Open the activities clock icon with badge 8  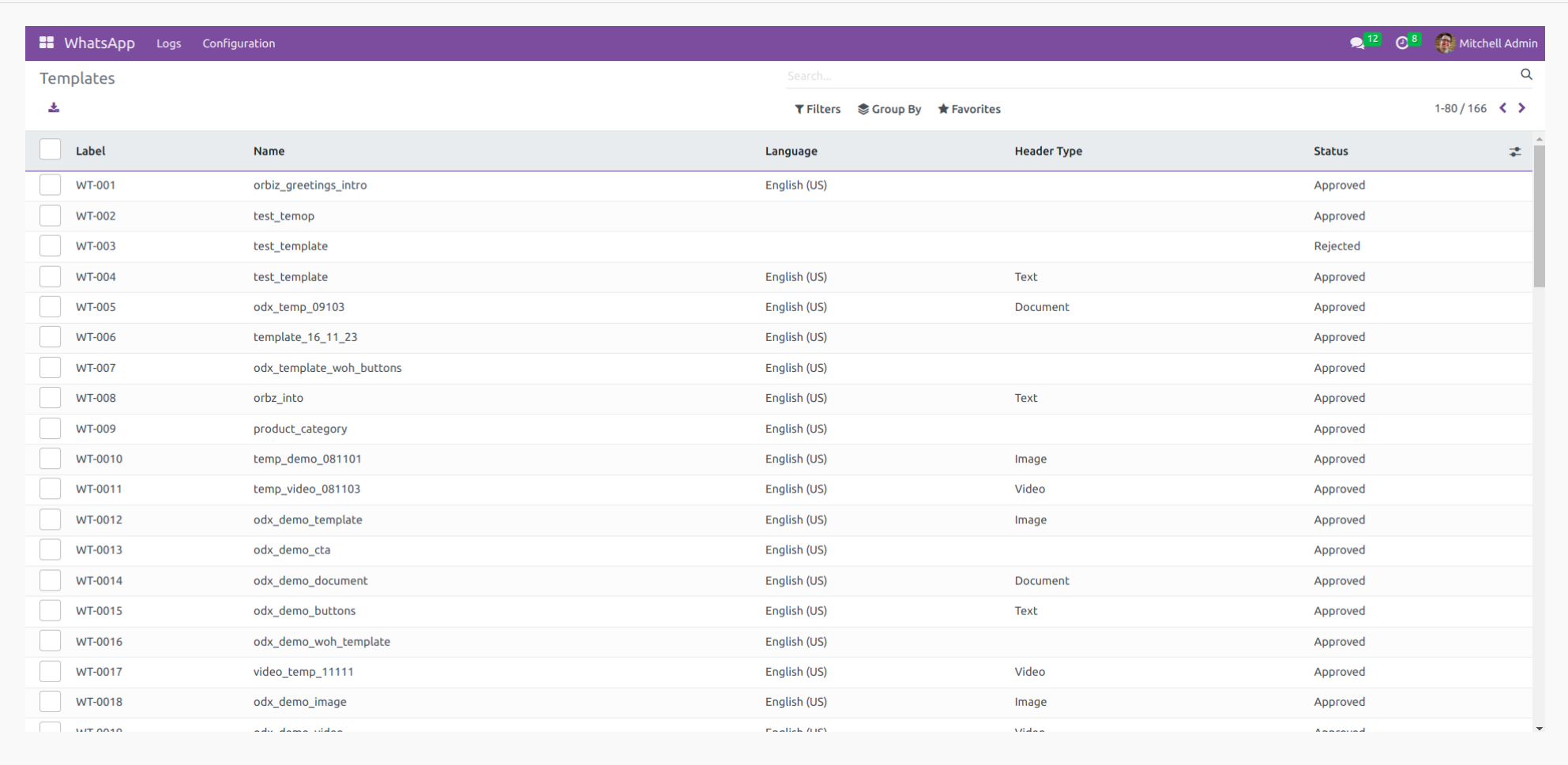pyautogui.click(x=1402, y=43)
